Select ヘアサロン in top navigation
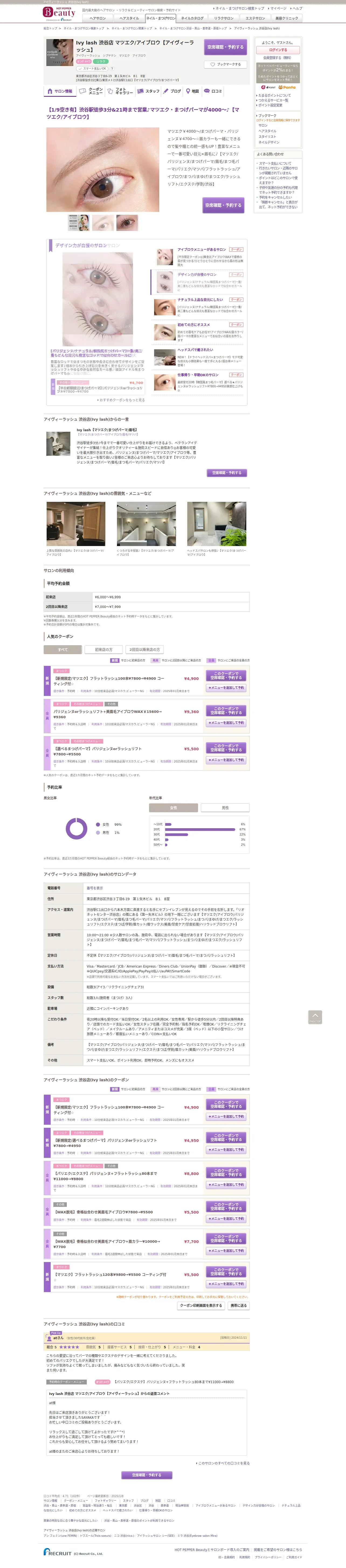 pos(98,18)
